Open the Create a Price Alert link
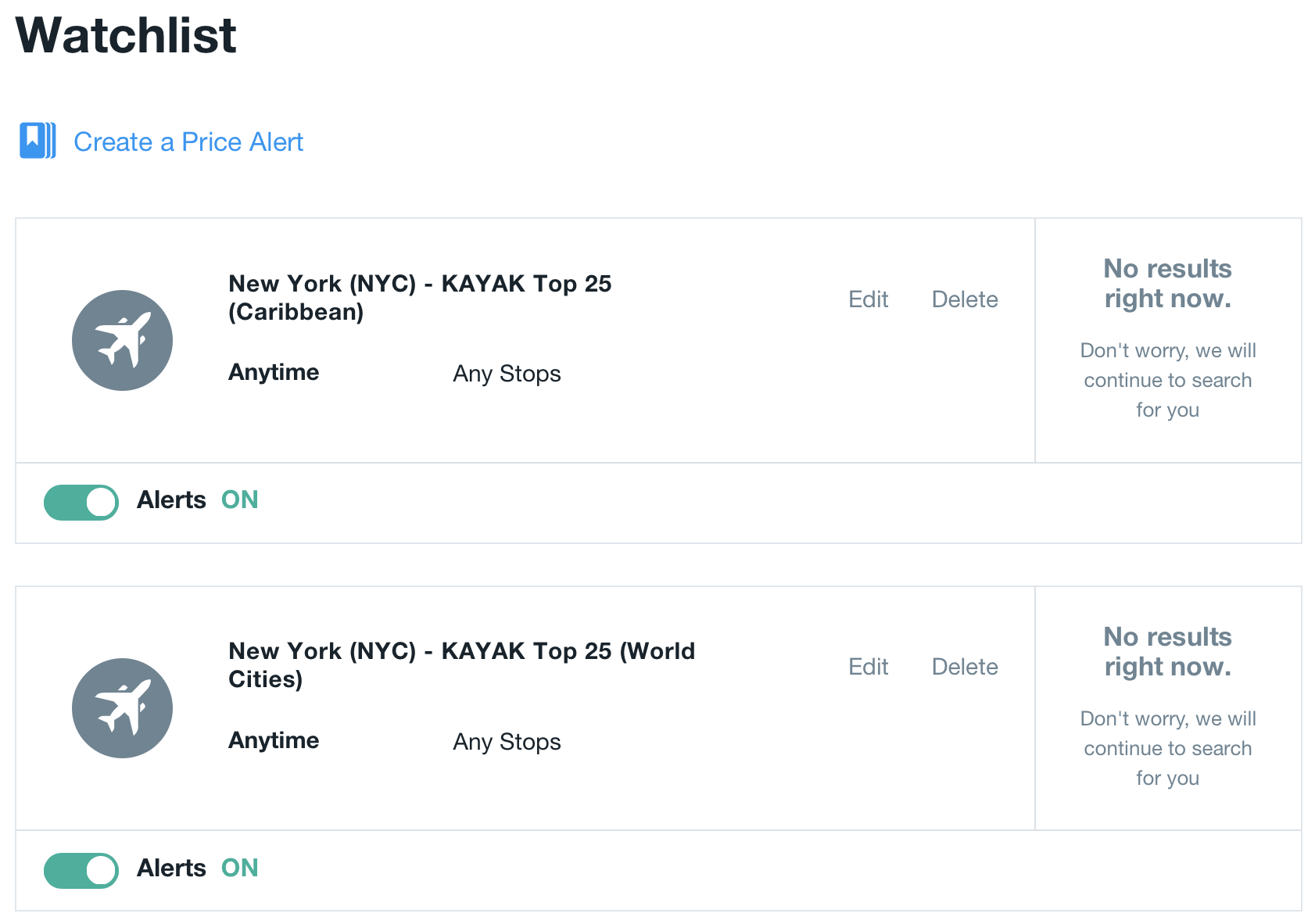 (x=188, y=142)
